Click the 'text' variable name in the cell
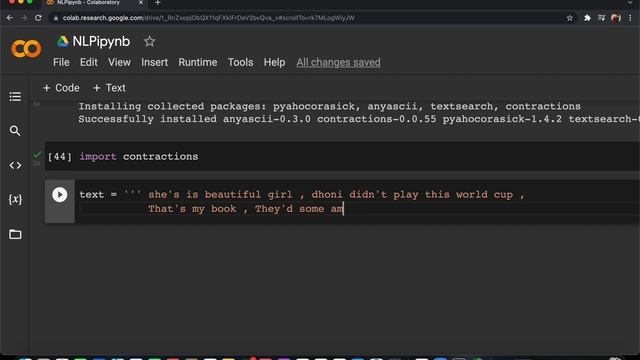 (91, 195)
